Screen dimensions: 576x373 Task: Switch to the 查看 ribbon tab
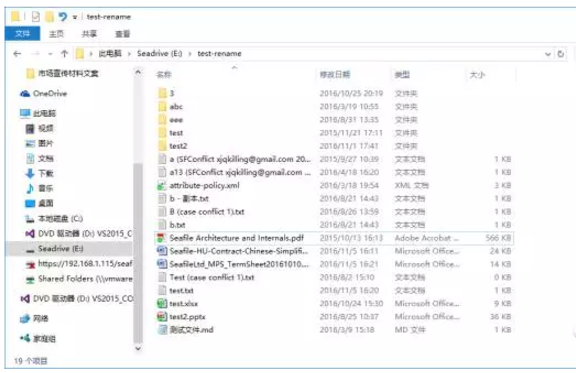point(123,34)
